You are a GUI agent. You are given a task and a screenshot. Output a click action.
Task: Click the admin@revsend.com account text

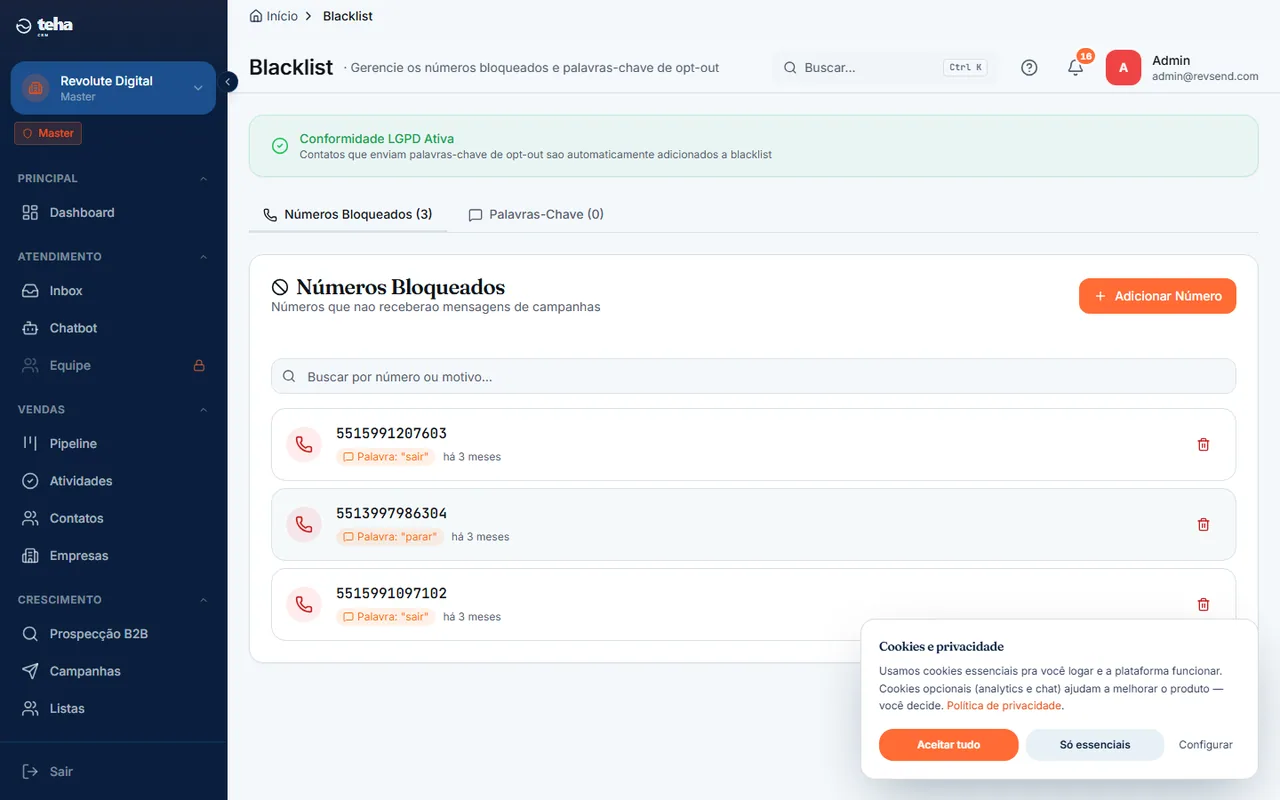click(x=1205, y=76)
